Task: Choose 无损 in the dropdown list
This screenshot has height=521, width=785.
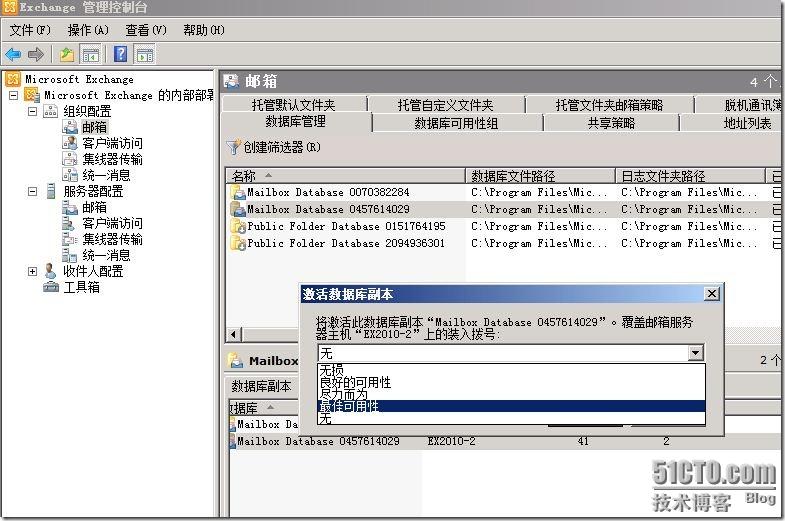Action: (511, 370)
